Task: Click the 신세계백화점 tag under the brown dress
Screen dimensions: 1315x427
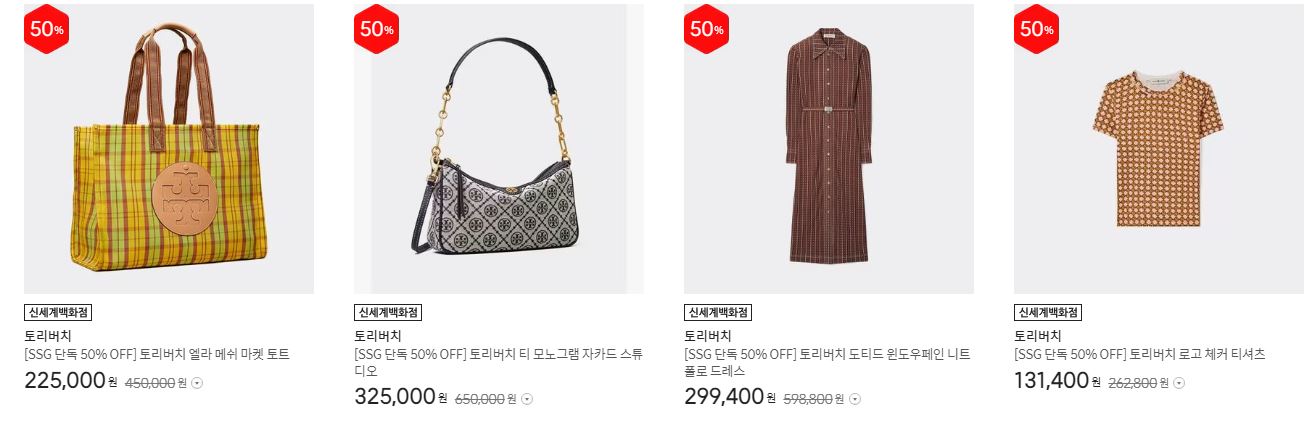Action: [x=718, y=312]
